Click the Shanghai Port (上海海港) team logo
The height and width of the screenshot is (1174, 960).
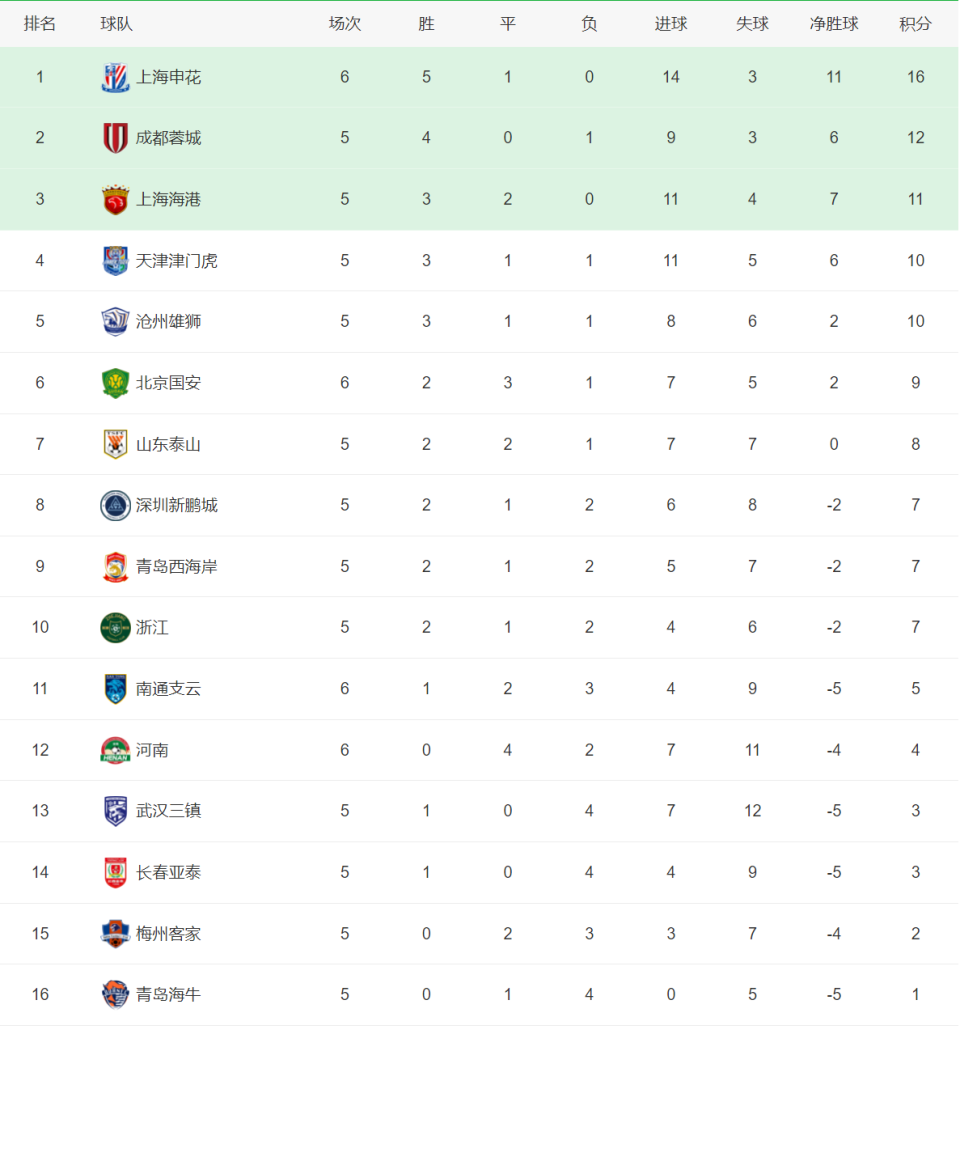pyautogui.click(x=115, y=200)
